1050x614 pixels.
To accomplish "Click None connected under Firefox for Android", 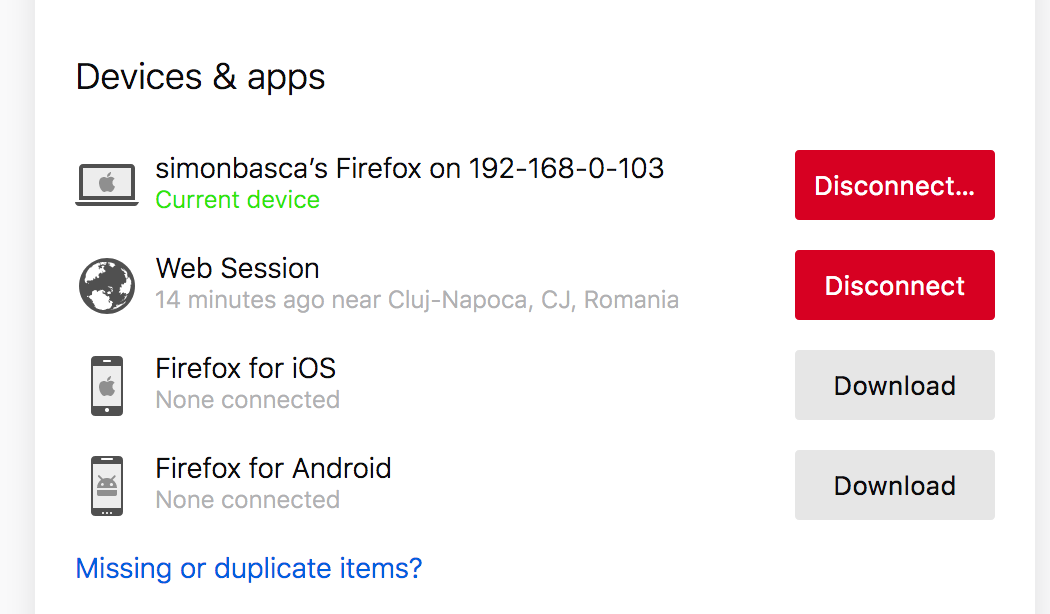I will (248, 500).
